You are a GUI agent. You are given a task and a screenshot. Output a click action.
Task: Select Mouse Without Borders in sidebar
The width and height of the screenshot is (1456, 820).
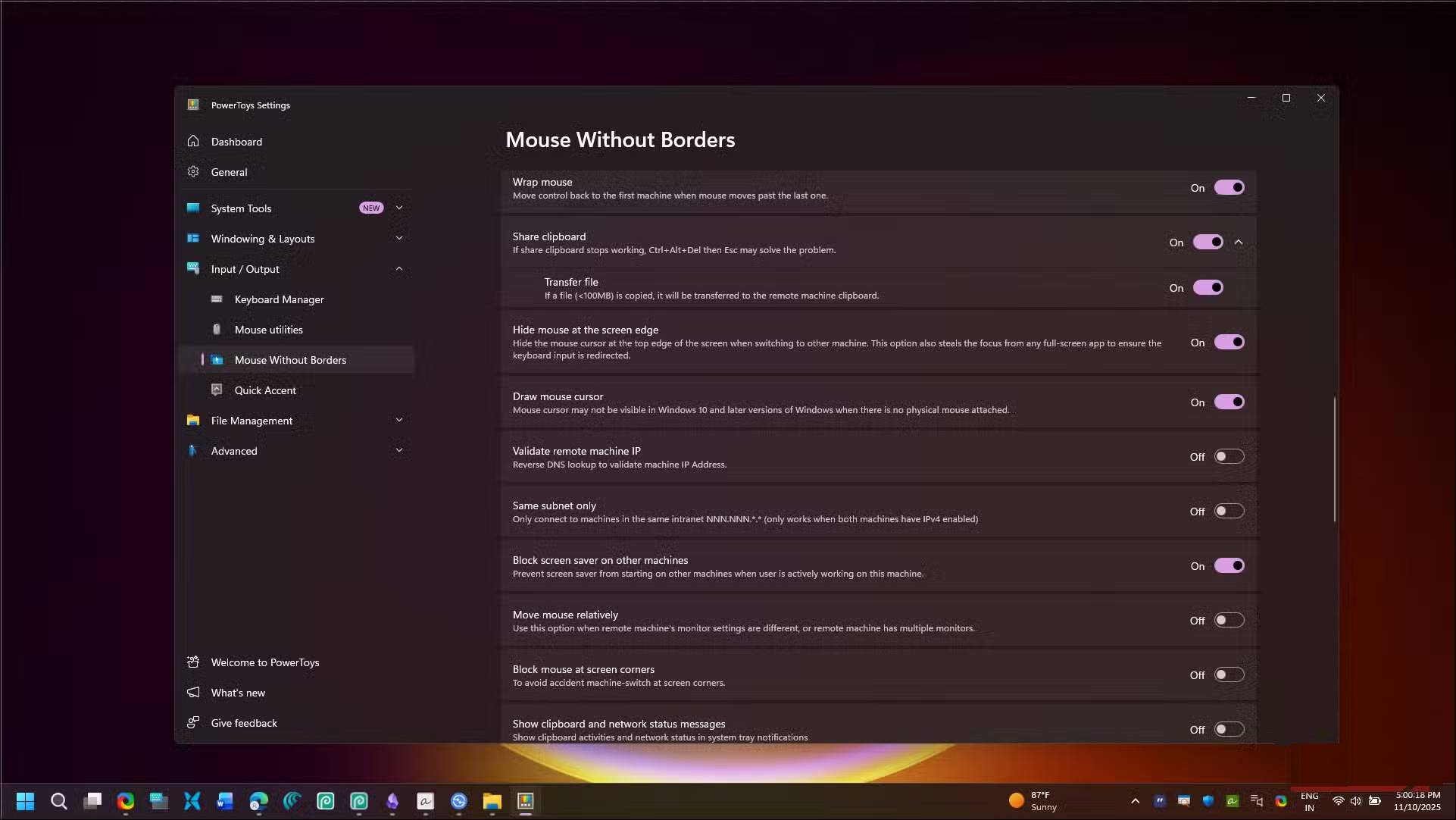[290, 360]
